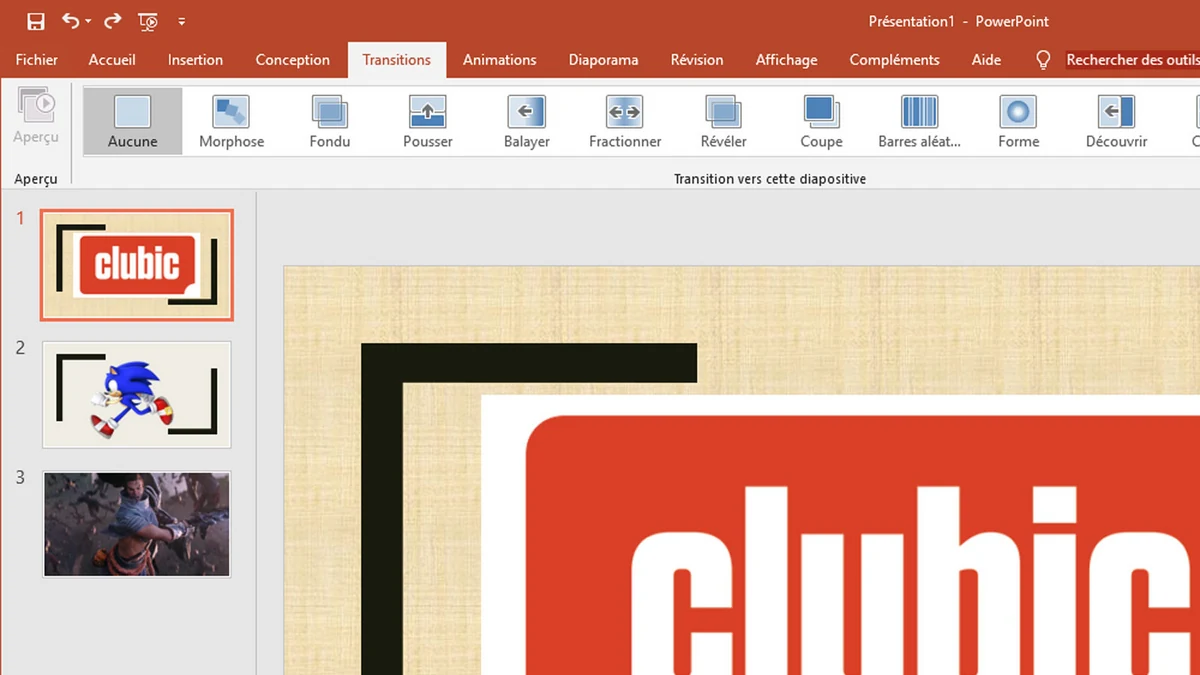Select the Transitions tab
Screen dimensions: 1200x675
pos(397,60)
